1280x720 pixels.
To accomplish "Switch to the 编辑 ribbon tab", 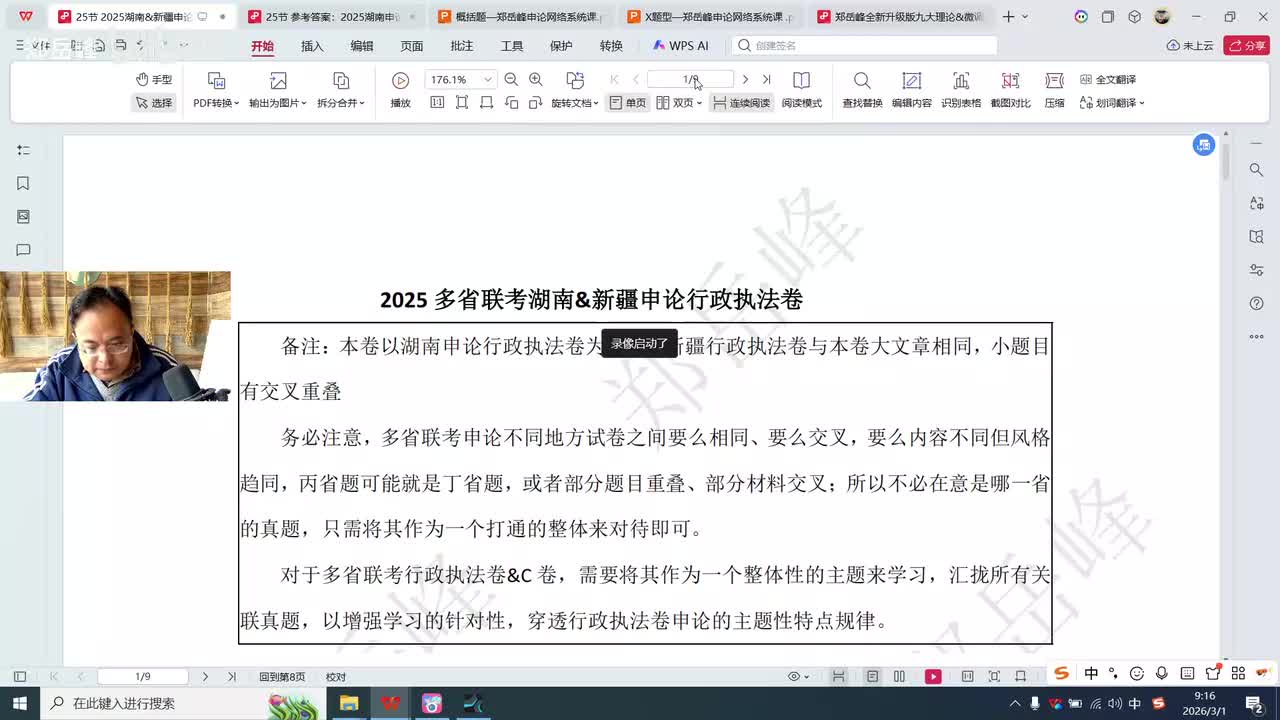I will click(362, 46).
